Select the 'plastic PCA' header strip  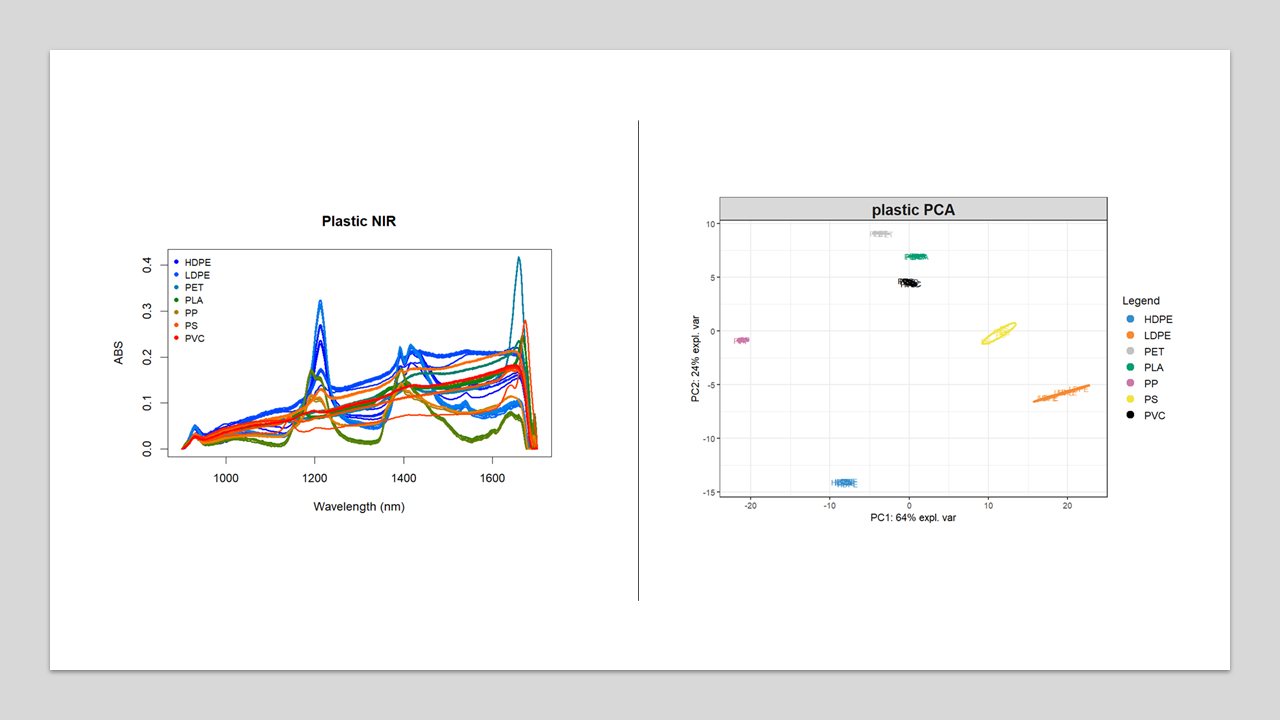coord(913,209)
